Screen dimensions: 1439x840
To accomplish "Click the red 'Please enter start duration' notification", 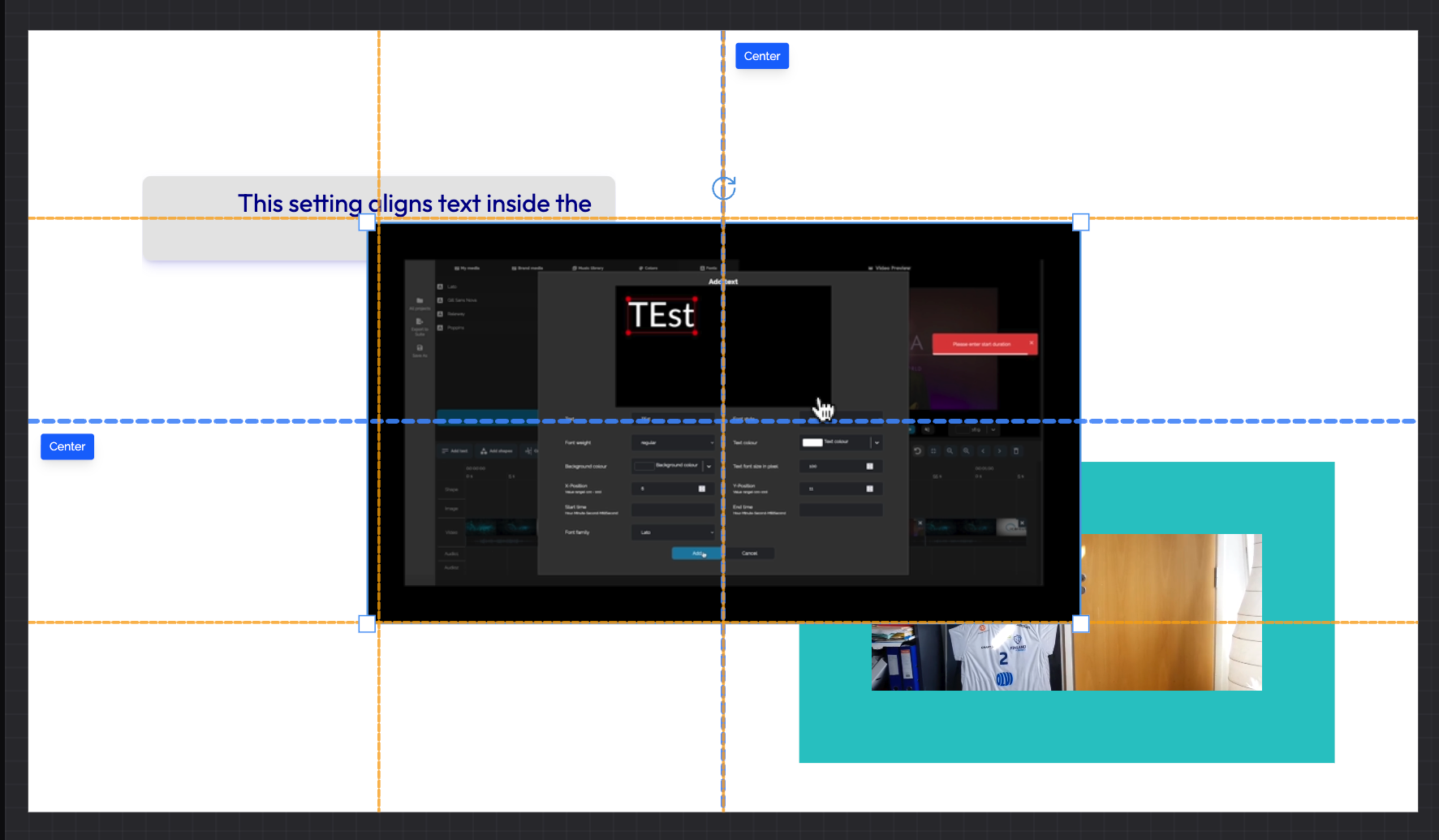I will [982, 344].
